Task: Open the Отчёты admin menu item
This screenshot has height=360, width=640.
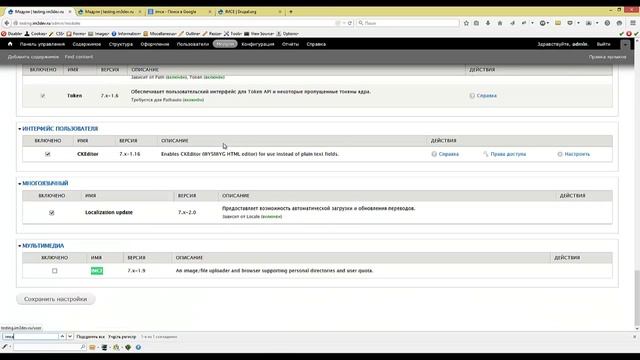Action: (x=290, y=44)
